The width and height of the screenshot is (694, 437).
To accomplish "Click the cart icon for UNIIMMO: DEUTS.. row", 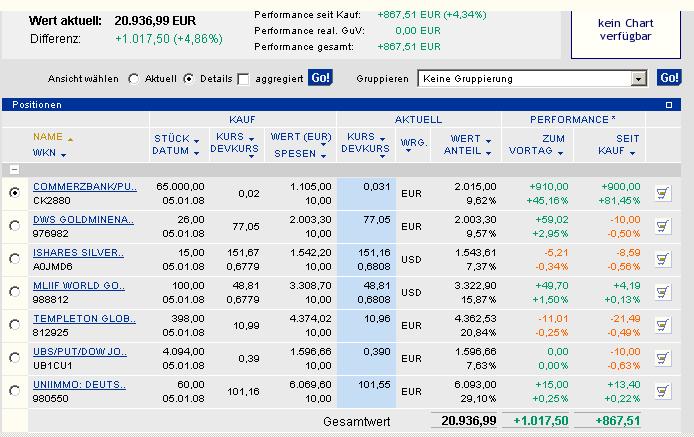I will click(x=663, y=391).
